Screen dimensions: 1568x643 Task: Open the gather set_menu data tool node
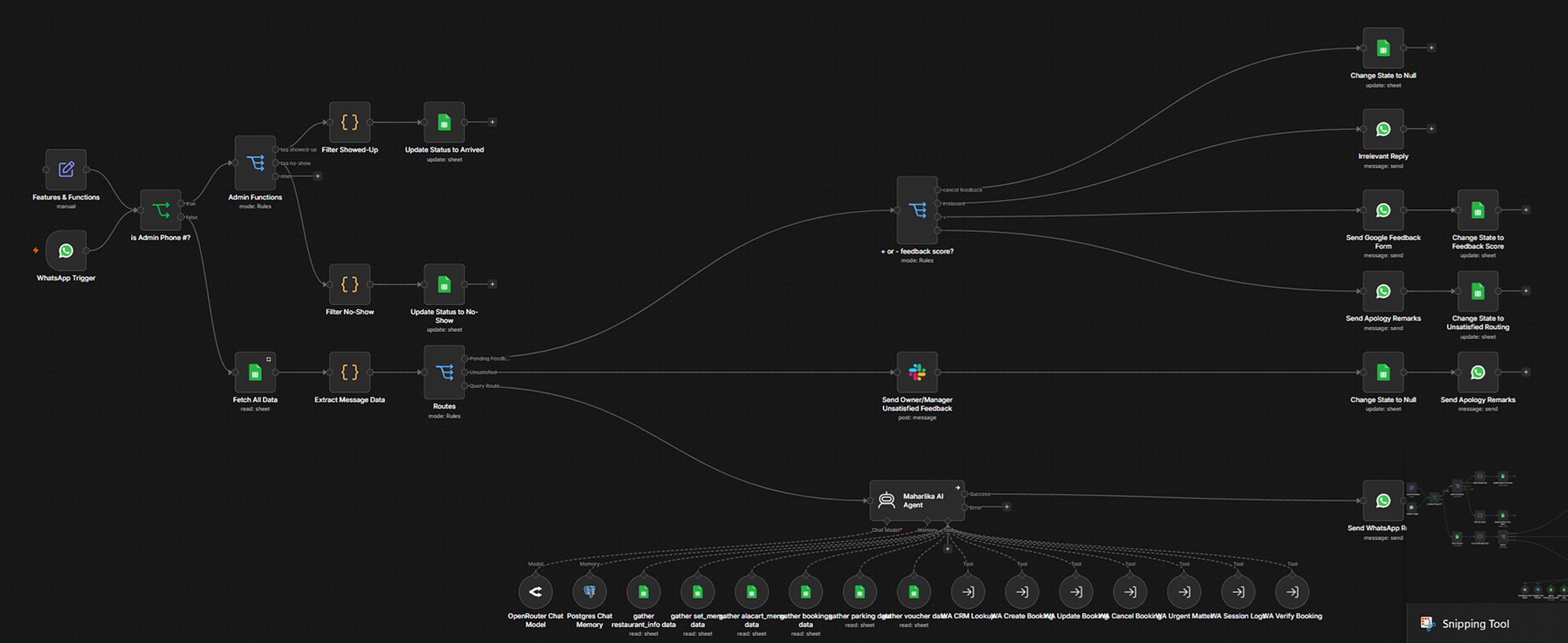697,591
